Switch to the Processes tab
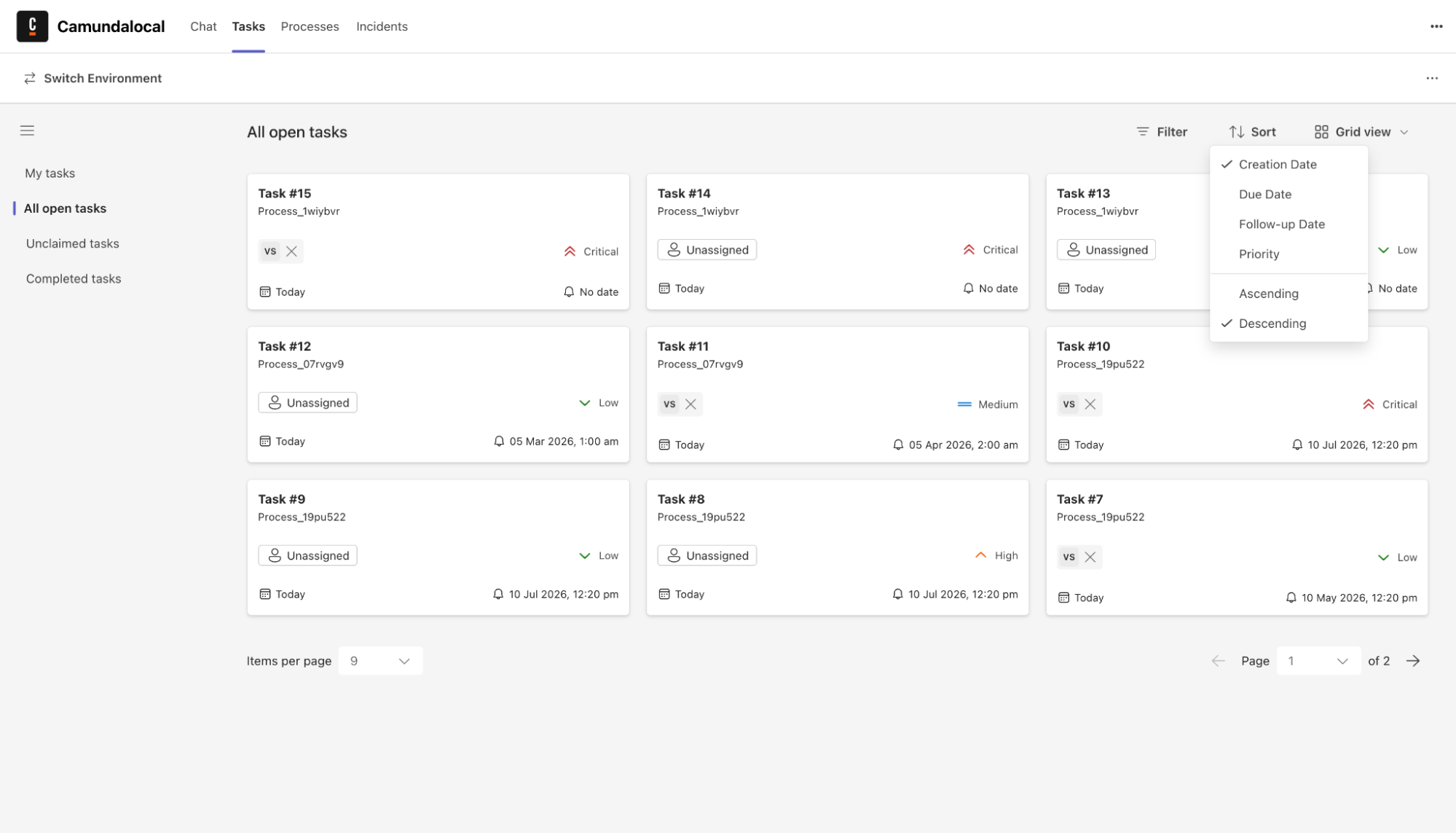Screen dimensions: 1456x833 tap(310, 26)
